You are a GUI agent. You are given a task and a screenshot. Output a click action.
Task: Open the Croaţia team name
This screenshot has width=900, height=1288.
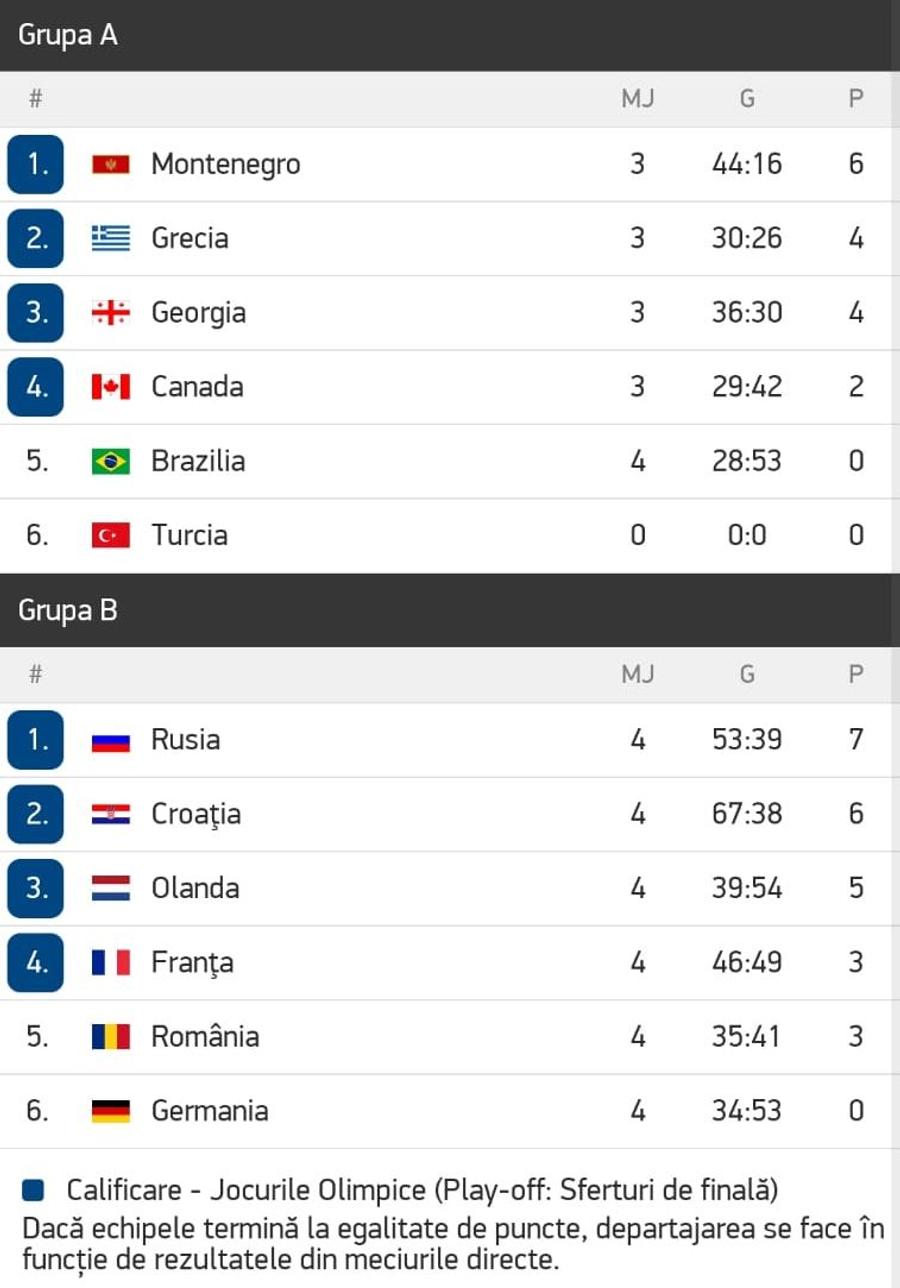196,815
